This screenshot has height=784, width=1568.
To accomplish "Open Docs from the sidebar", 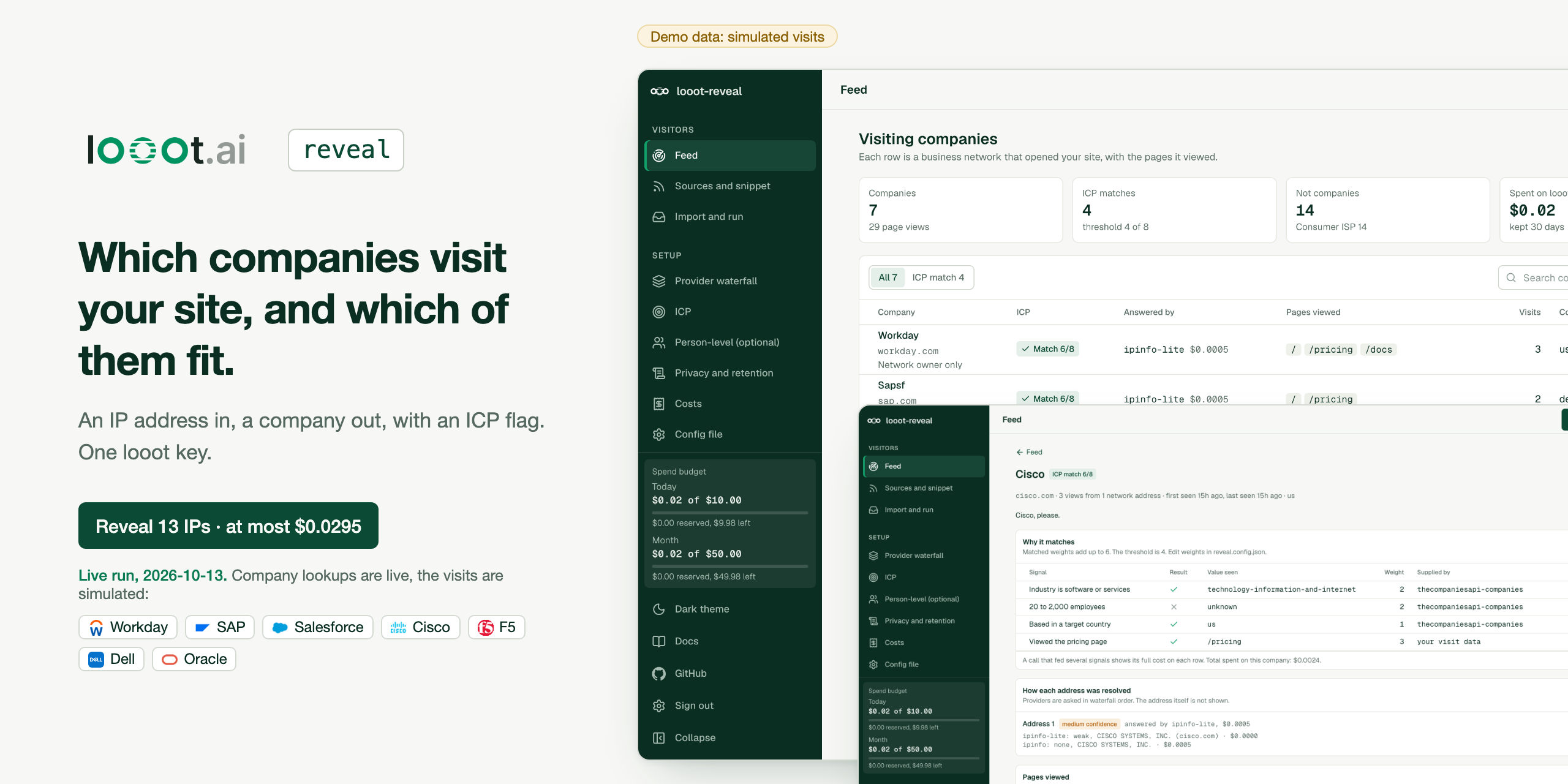I will click(730, 641).
